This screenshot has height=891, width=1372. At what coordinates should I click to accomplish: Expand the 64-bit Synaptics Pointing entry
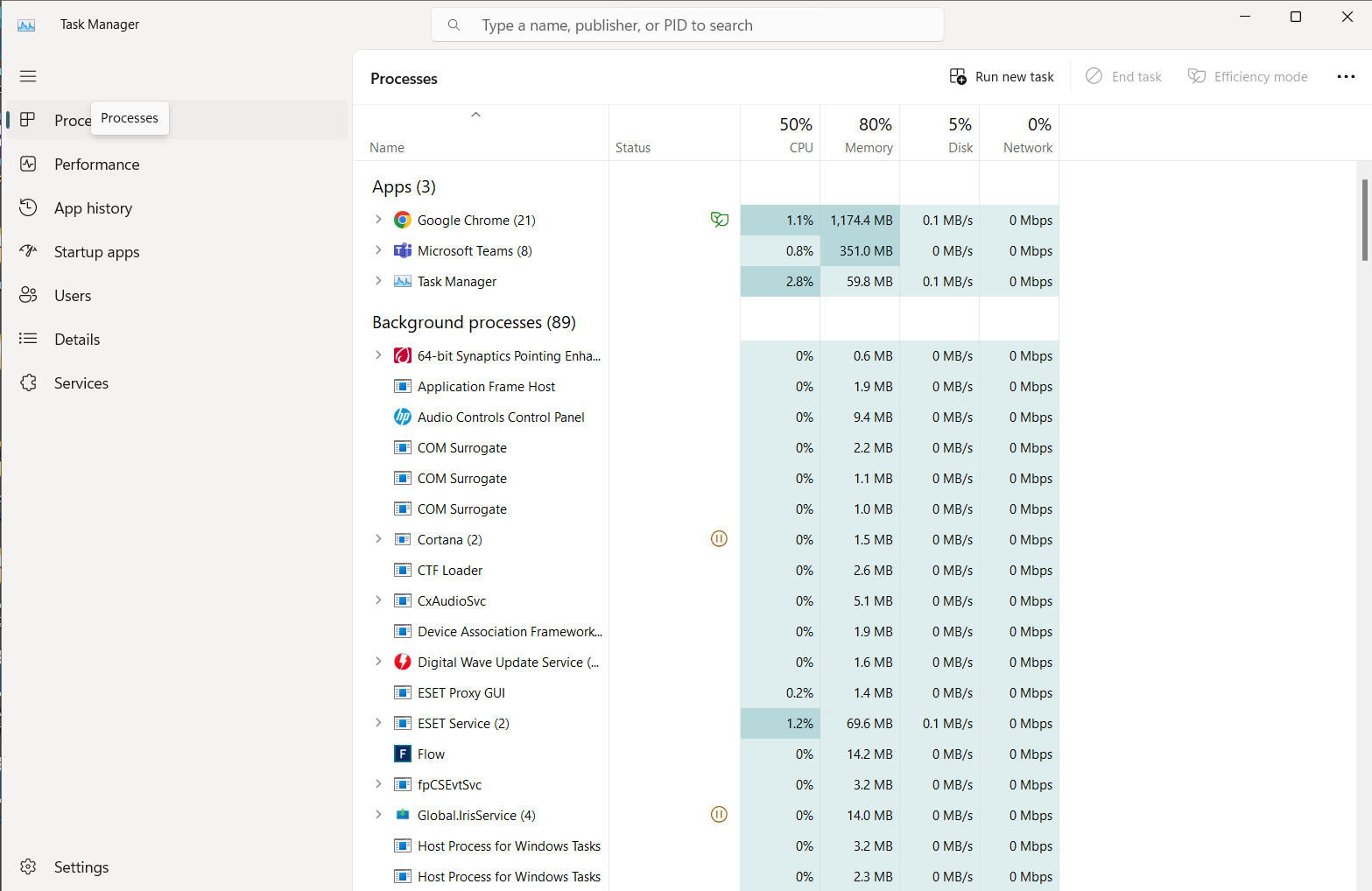point(378,355)
